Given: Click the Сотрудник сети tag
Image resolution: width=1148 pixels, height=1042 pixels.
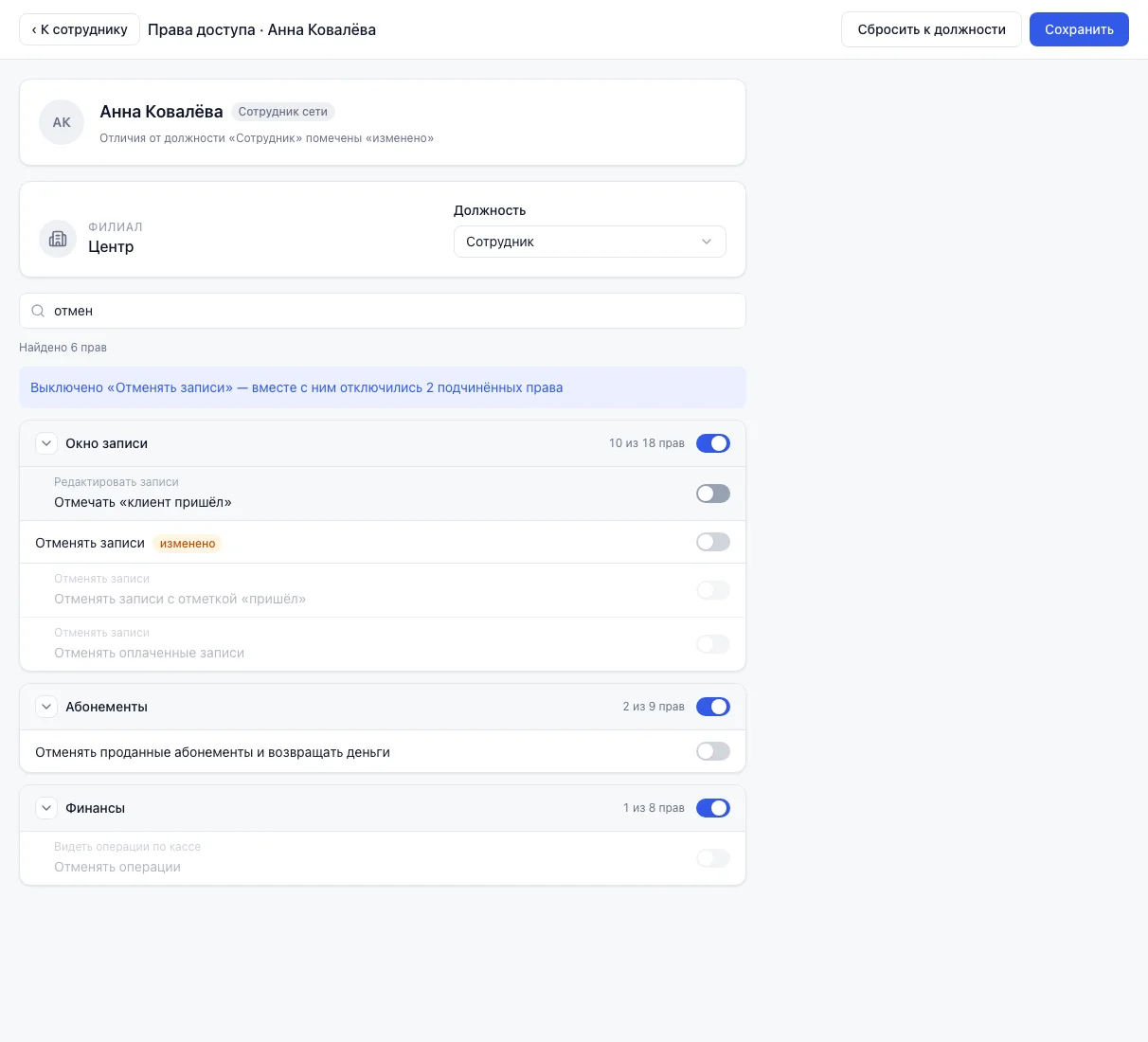Looking at the screenshot, I should (x=282, y=112).
